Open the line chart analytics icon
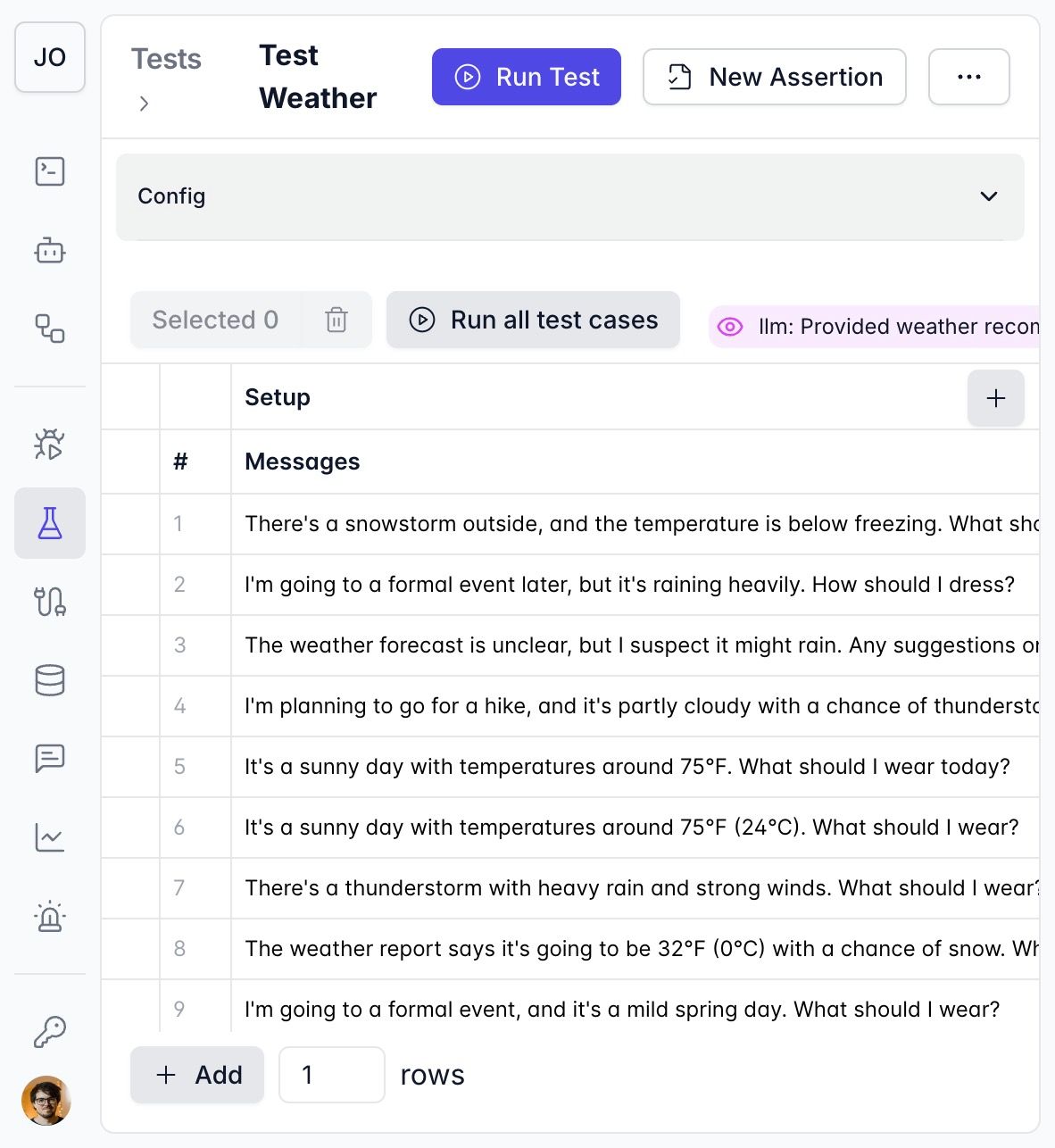This screenshot has height=1148, width=1055. (50, 837)
